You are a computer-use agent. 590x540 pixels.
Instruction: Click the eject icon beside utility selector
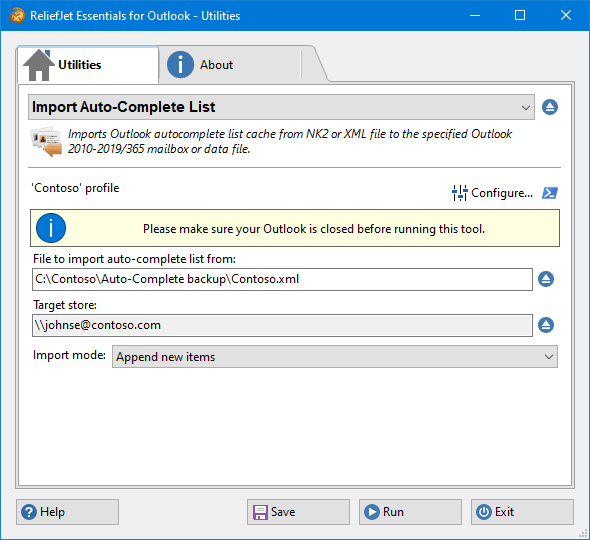pos(550,107)
